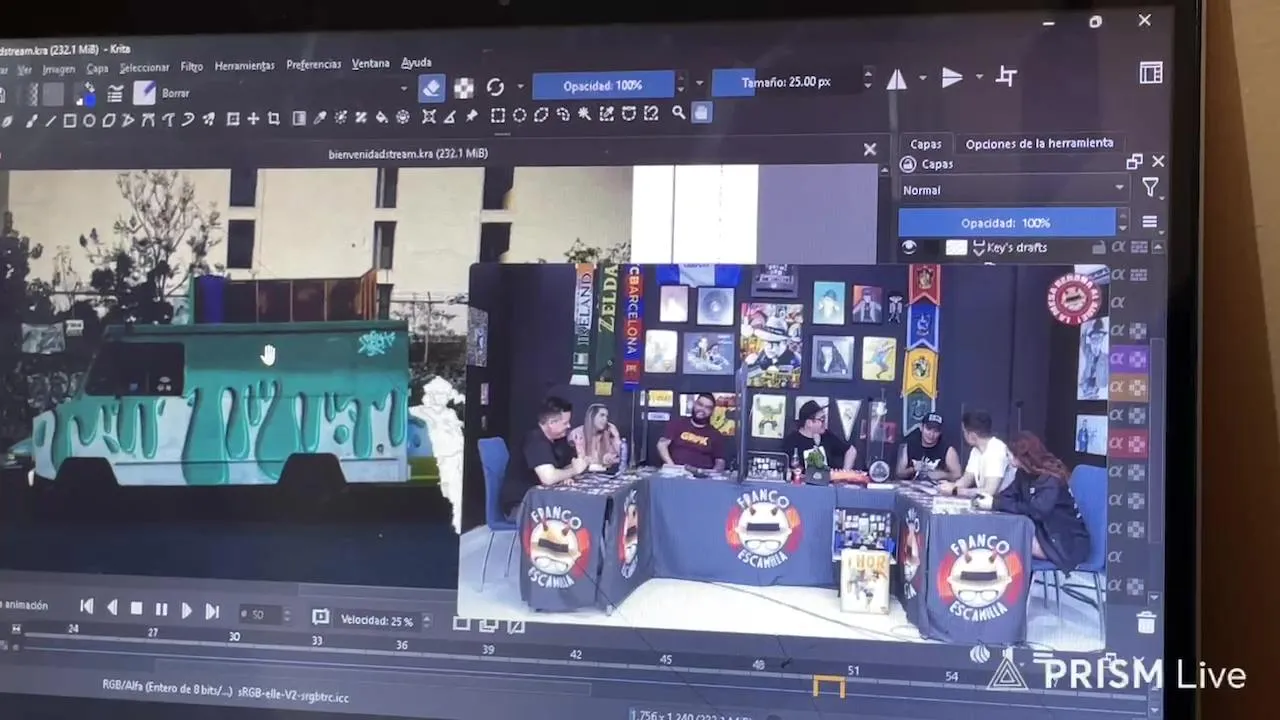
Task: Select the Polyline tool
Action: point(128,118)
